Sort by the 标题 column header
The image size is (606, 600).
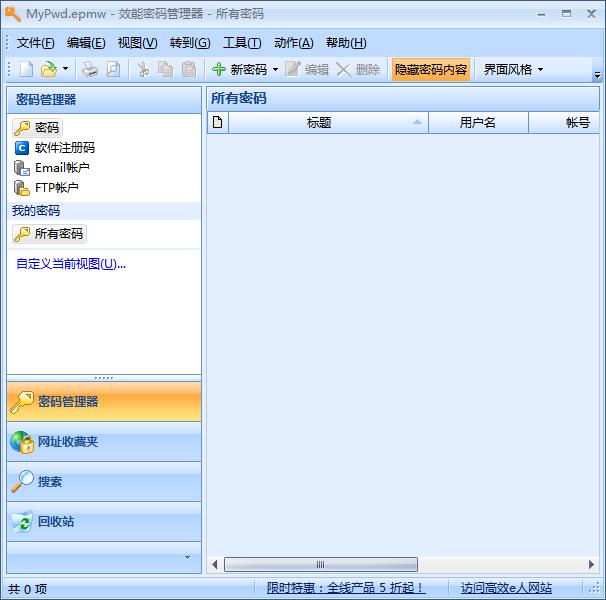(329, 123)
